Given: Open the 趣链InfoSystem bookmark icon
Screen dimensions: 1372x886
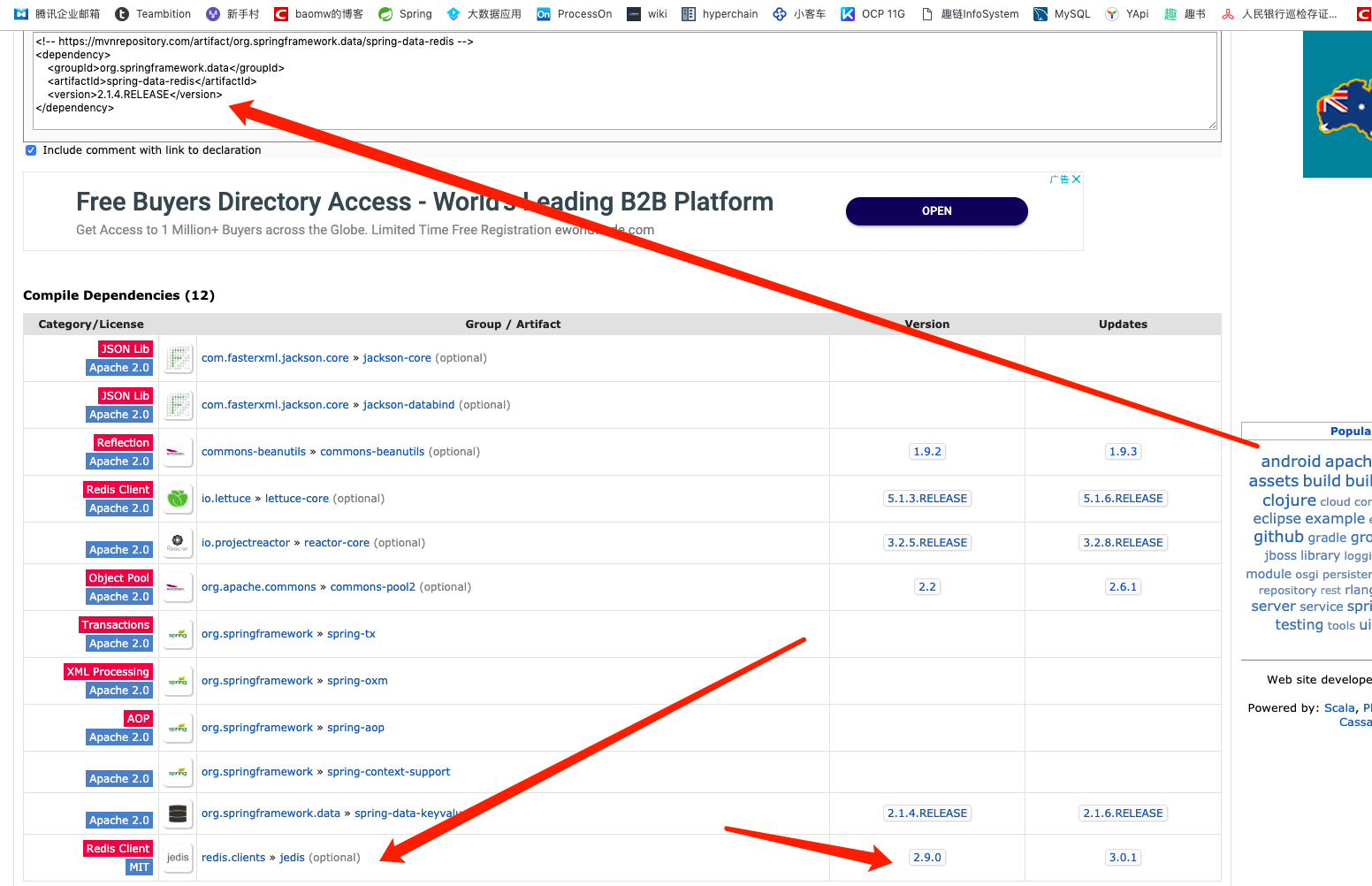Looking at the screenshot, I should point(927,14).
